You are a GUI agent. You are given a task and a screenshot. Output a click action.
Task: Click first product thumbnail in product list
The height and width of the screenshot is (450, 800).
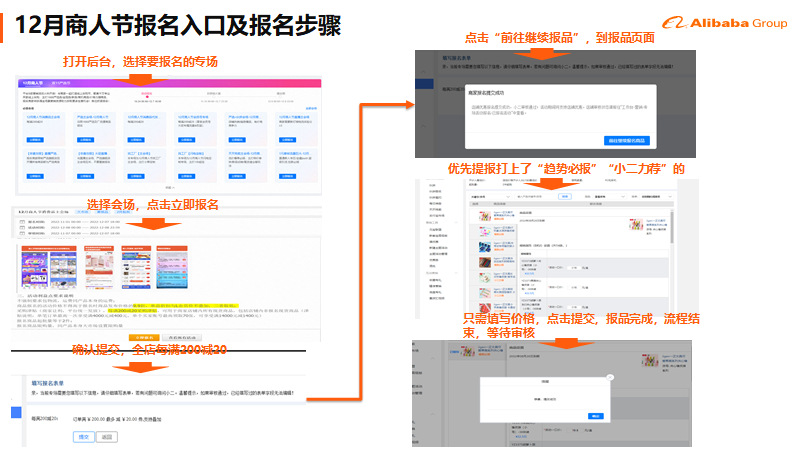coord(484,216)
